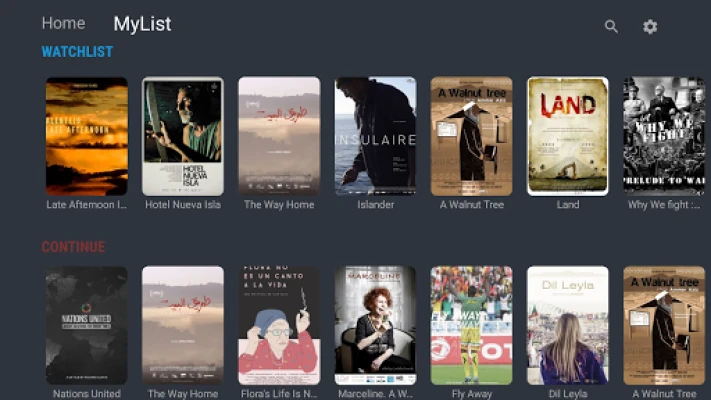The width and height of the screenshot is (711, 400).
Task: Select A Walnut Tree in Watchlist row
Action: (x=472, y=137)
